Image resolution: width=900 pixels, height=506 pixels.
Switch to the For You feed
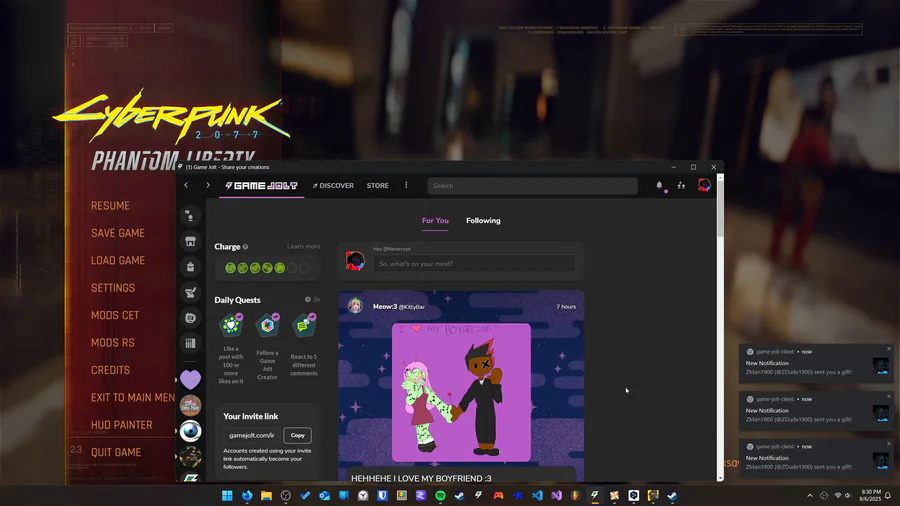pyautogui.click(x=435, y=220)
